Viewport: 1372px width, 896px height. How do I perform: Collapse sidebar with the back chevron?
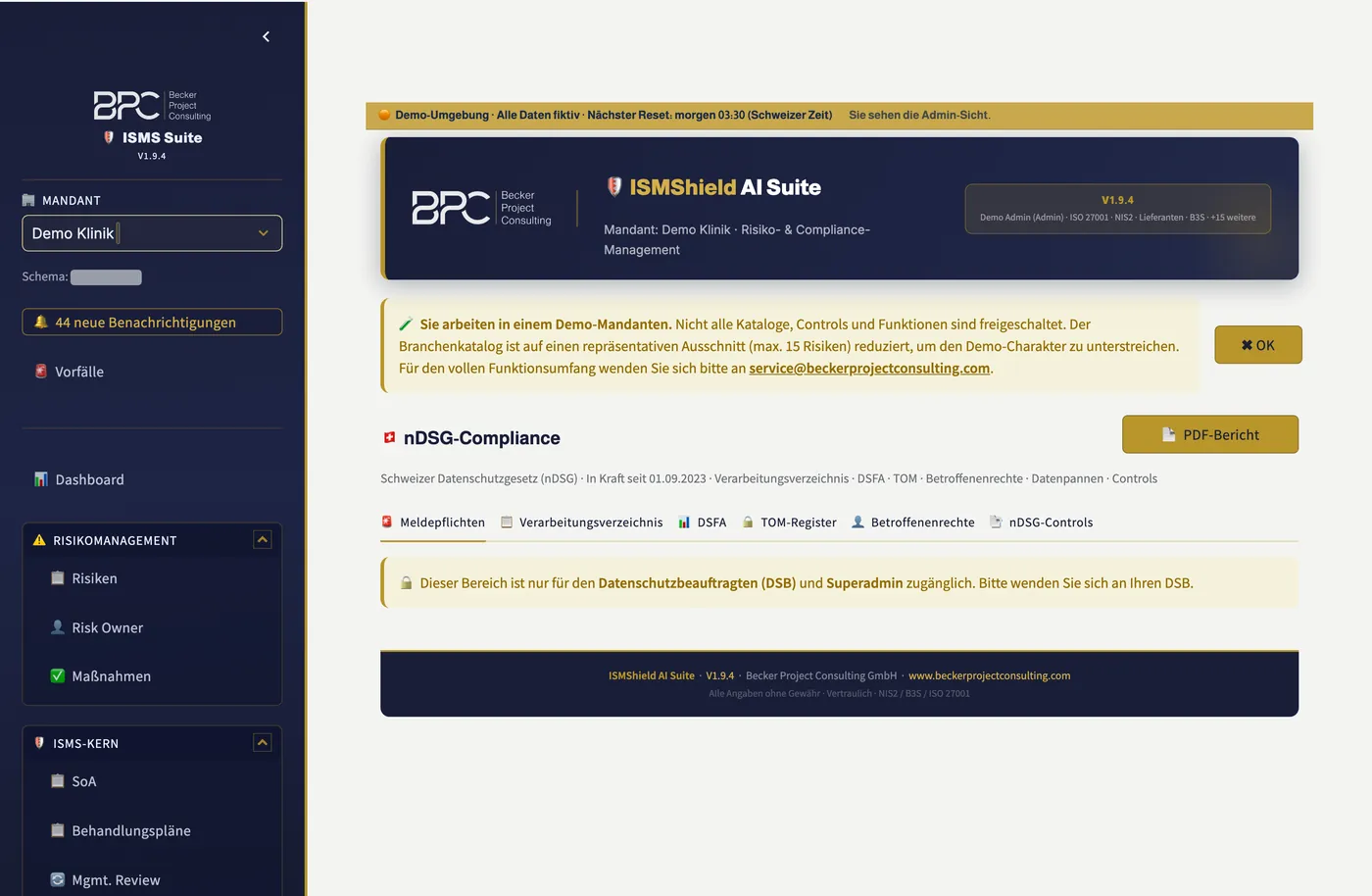click(x=266, y=37)
